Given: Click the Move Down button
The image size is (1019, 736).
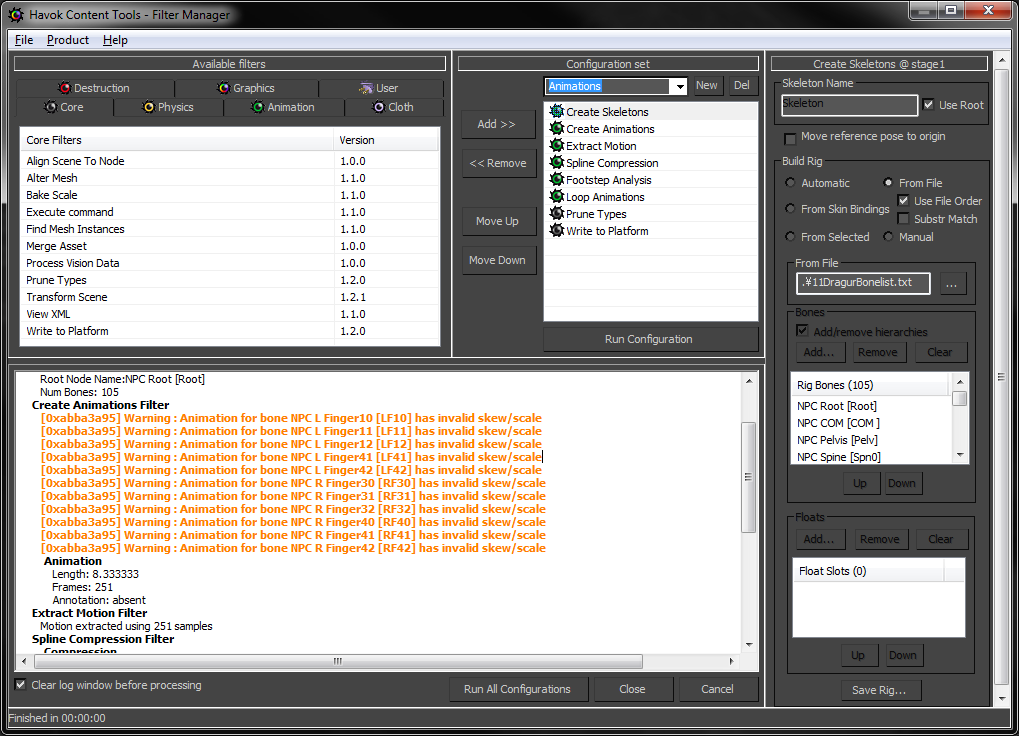Looking at the screenshot, I should coord(498,260).
